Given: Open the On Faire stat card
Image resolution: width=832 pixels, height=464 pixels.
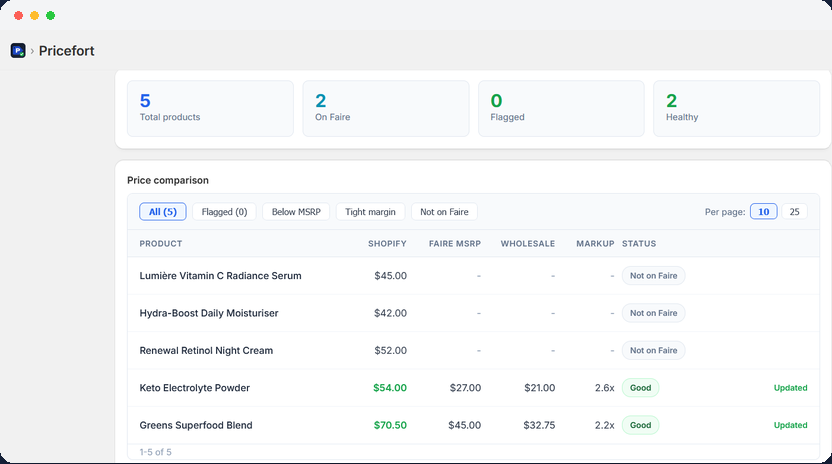Looking at the screenshot, I should (386, 108).
